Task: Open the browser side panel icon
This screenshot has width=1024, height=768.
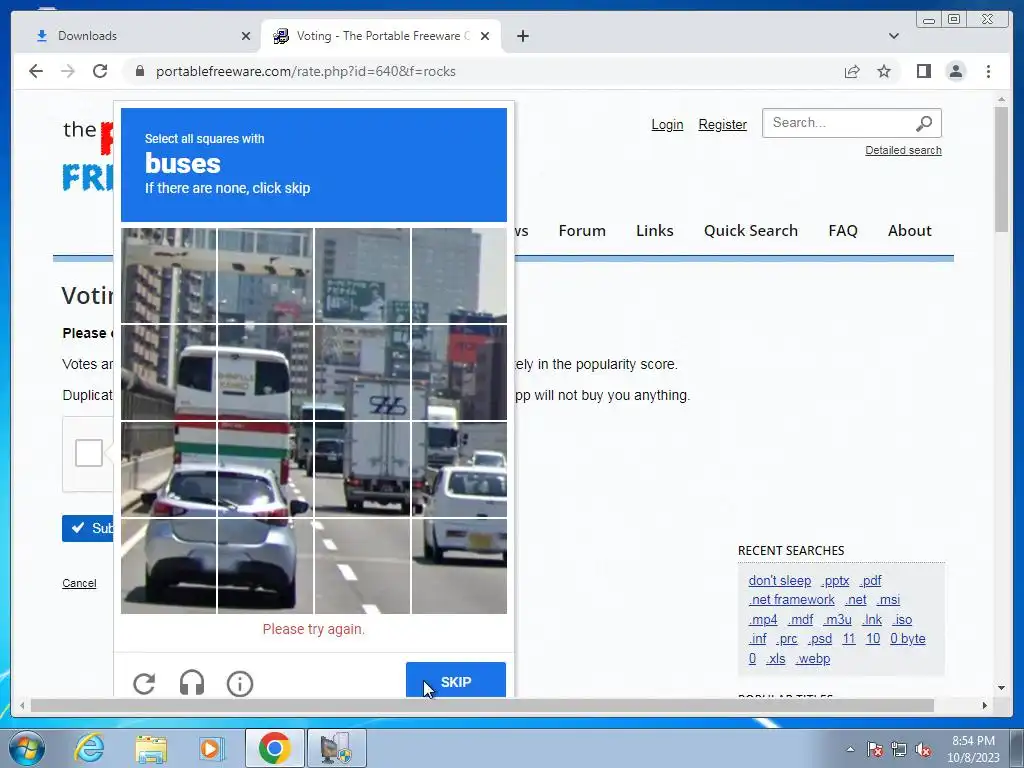Action: tap(923, 71)
